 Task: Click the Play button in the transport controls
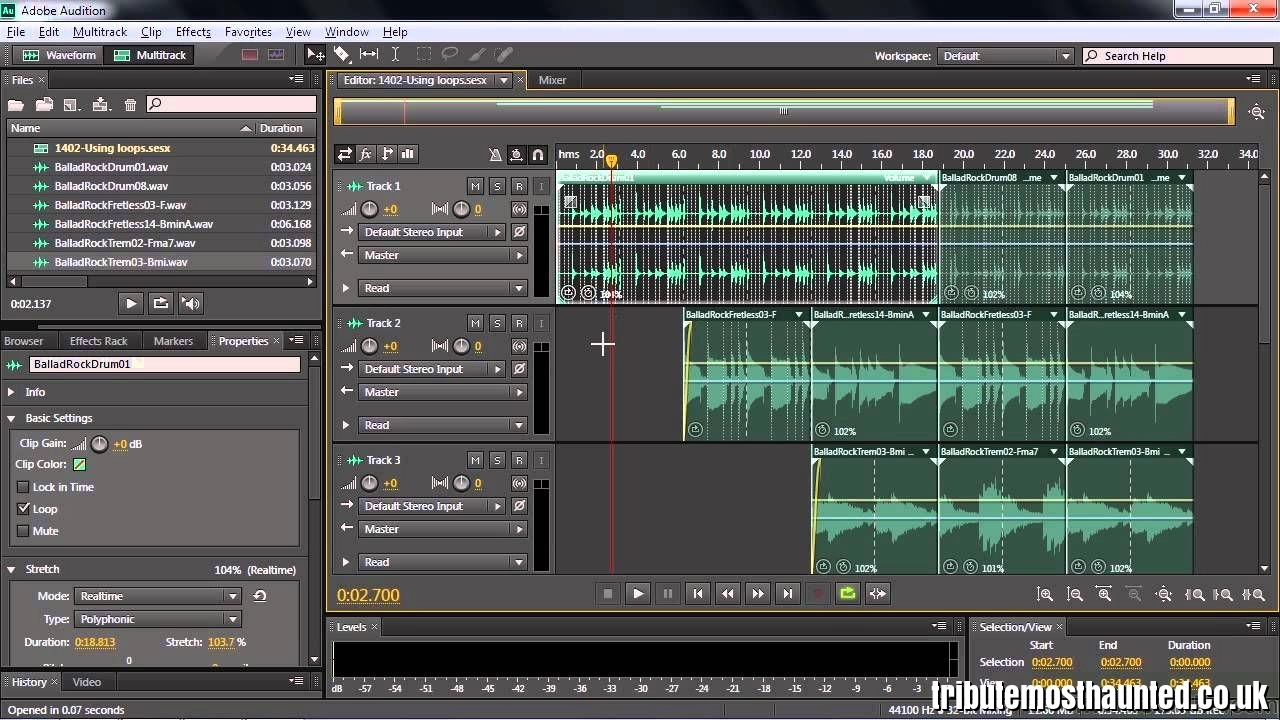(638, 593)
